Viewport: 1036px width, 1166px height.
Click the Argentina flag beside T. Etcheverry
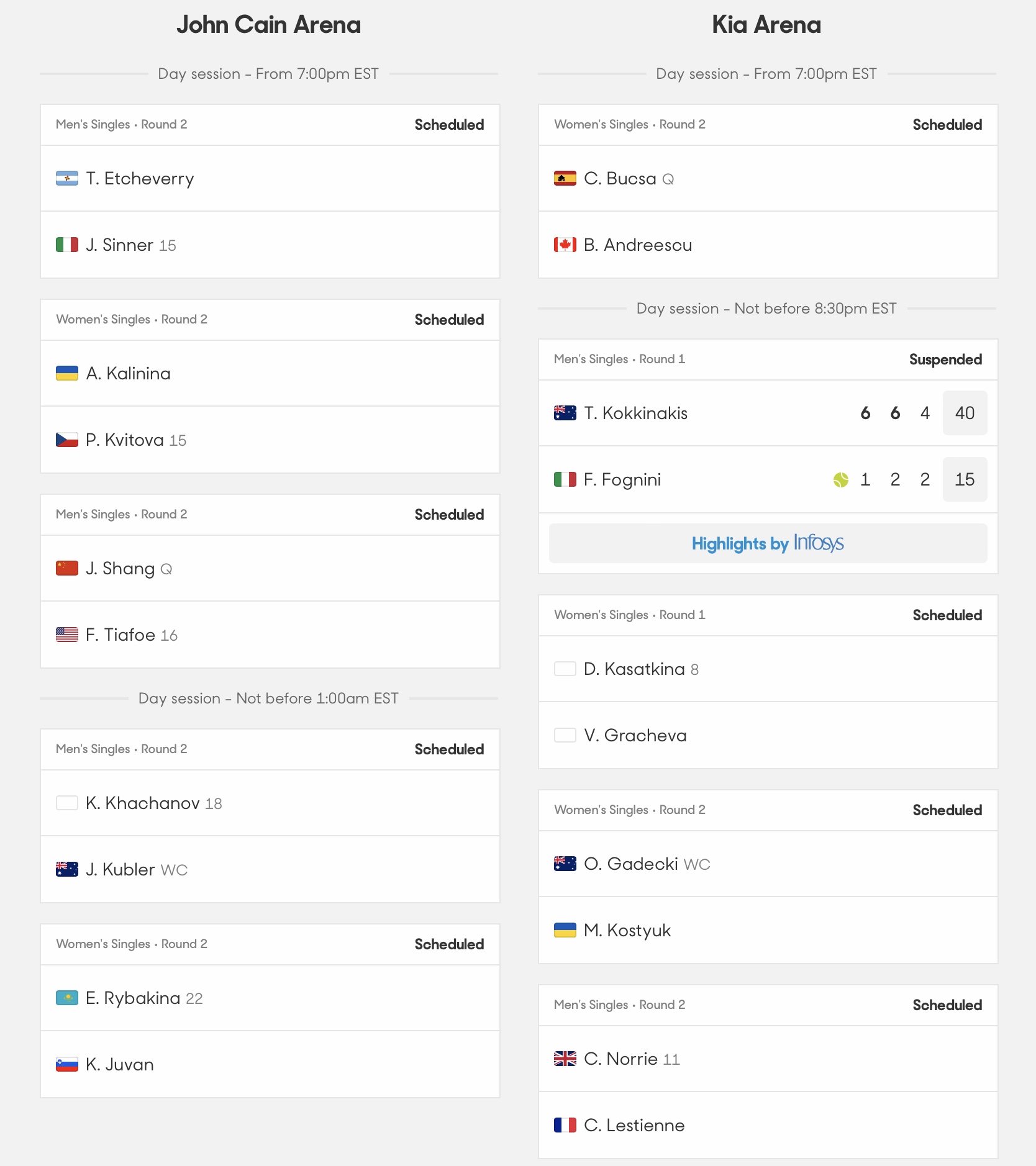66,179
